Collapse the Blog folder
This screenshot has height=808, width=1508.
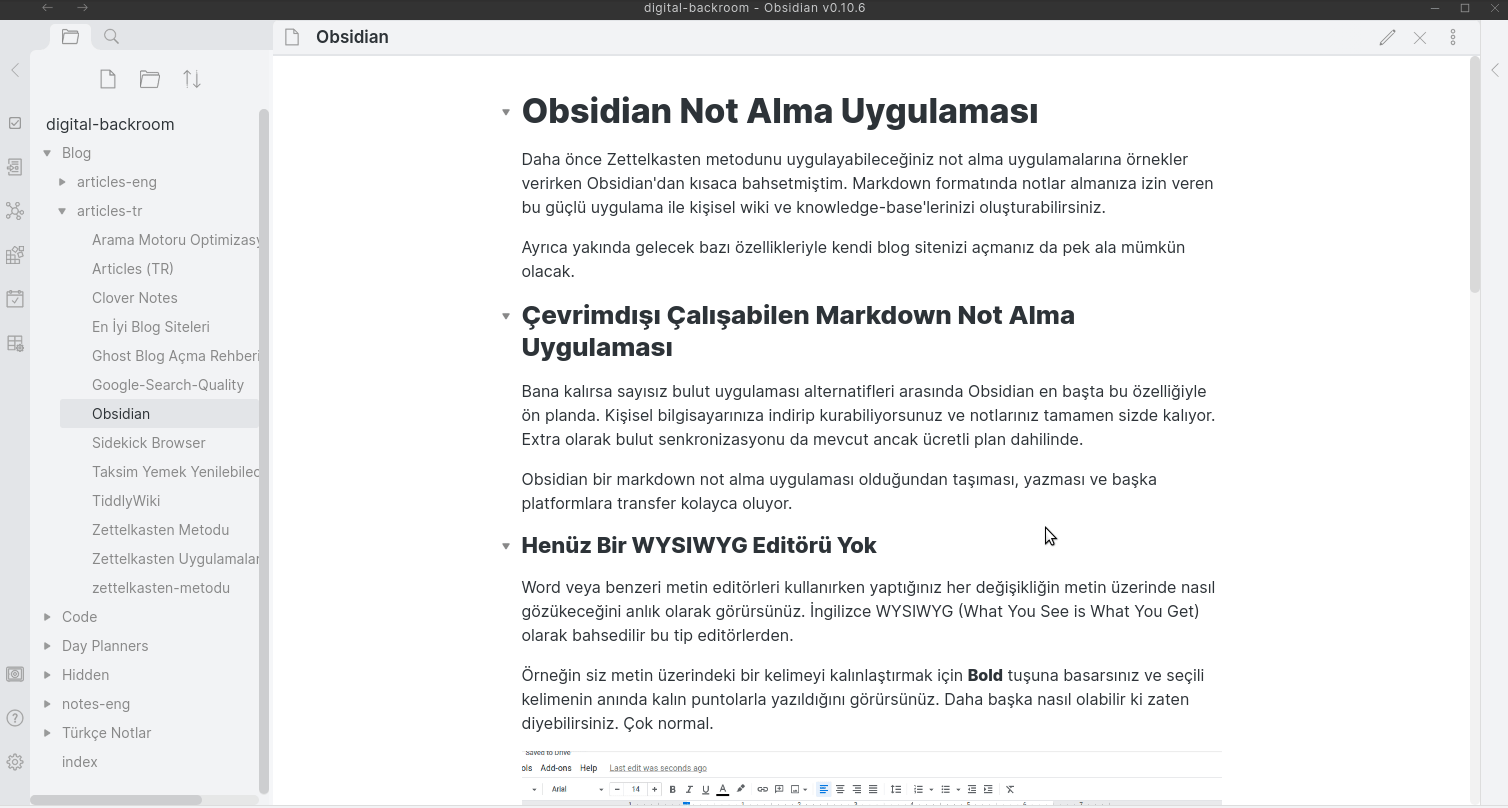[47, 153]
